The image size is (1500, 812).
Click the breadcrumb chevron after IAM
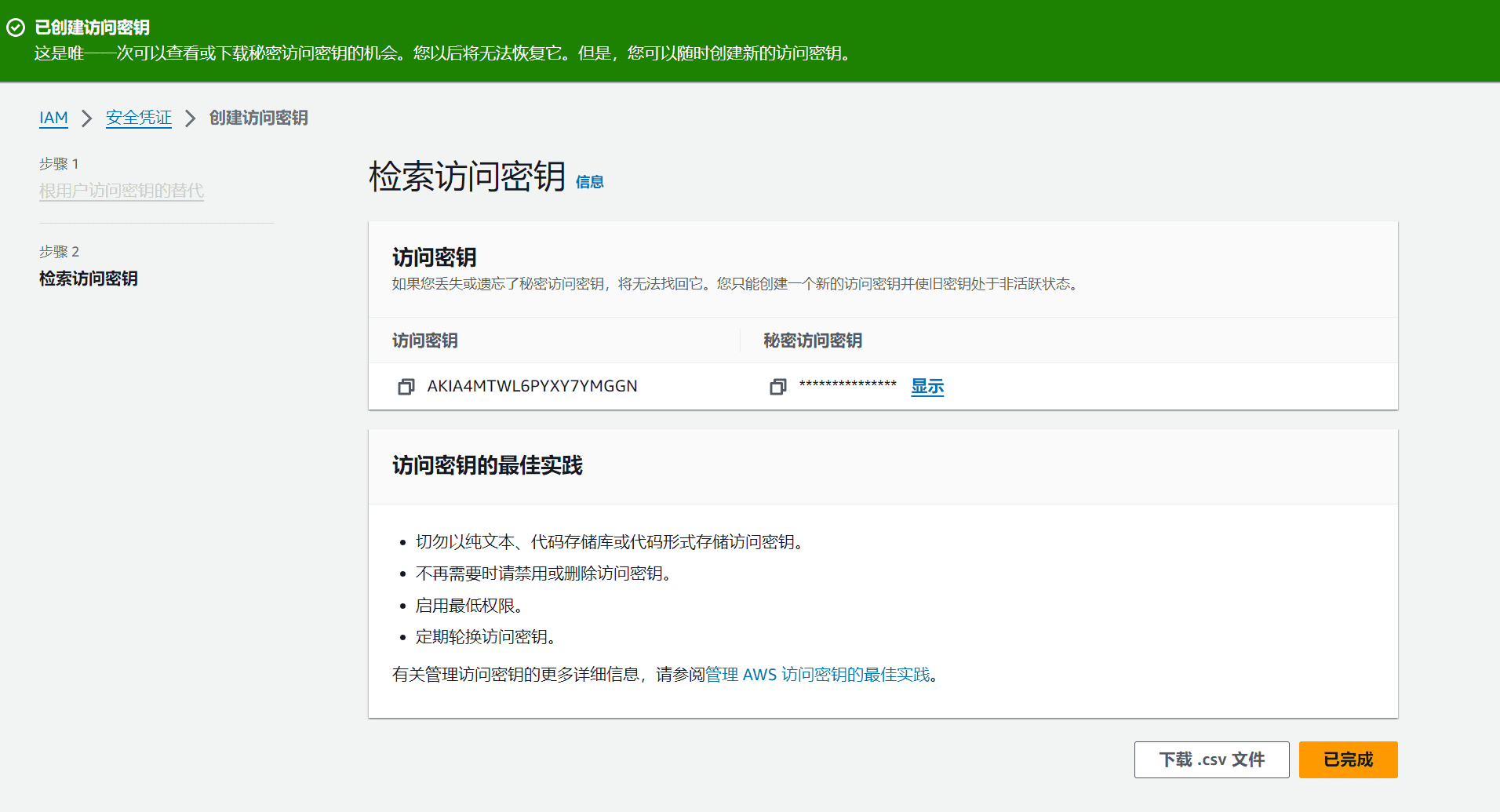pos(86,118)
